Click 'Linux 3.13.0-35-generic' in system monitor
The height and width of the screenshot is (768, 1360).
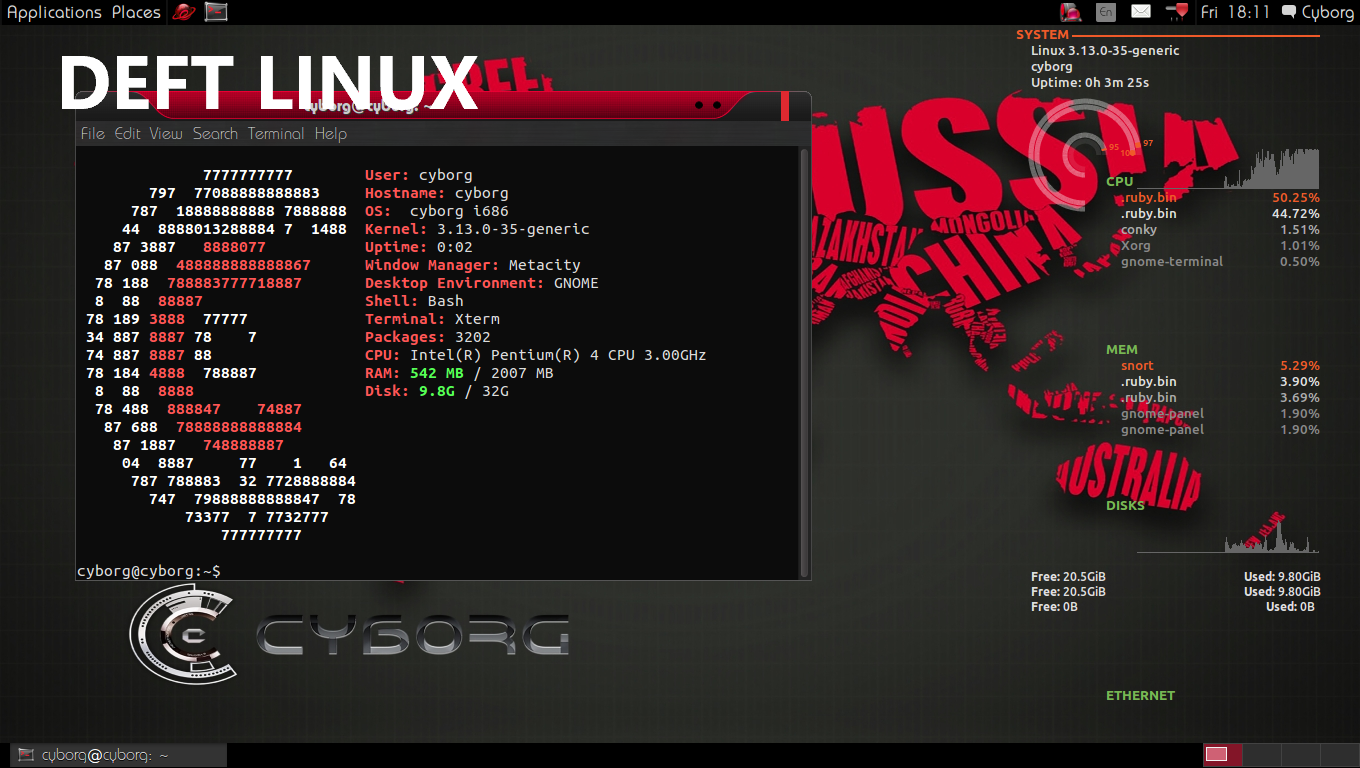coord(1105,51)
